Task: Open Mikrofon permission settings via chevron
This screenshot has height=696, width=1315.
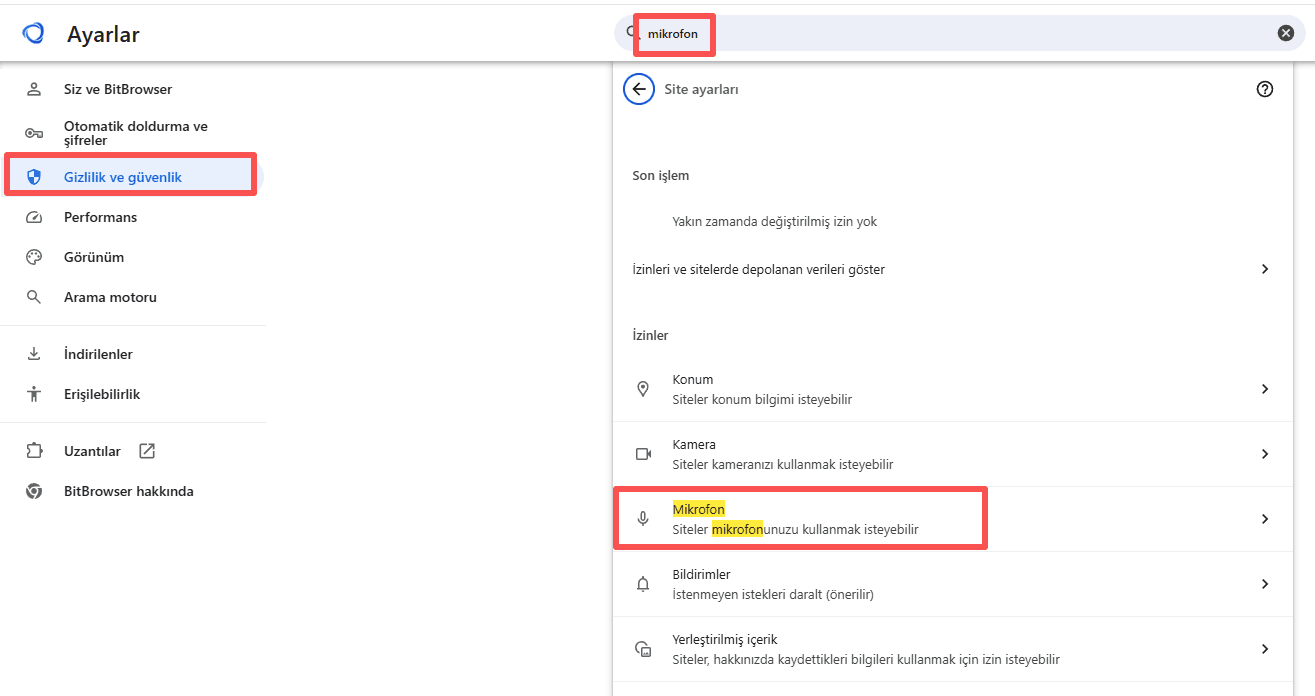Action: 1265,519
